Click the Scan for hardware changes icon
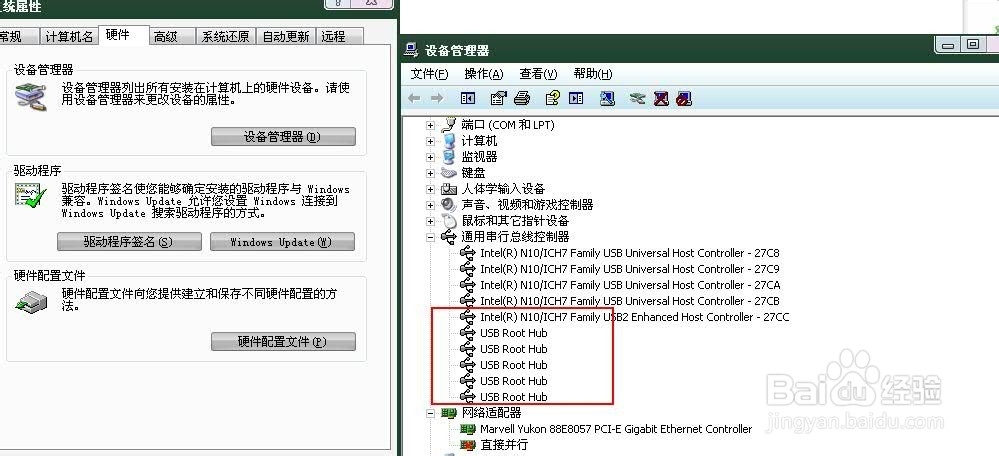999x456 pixels. click(x=607, y=98)
